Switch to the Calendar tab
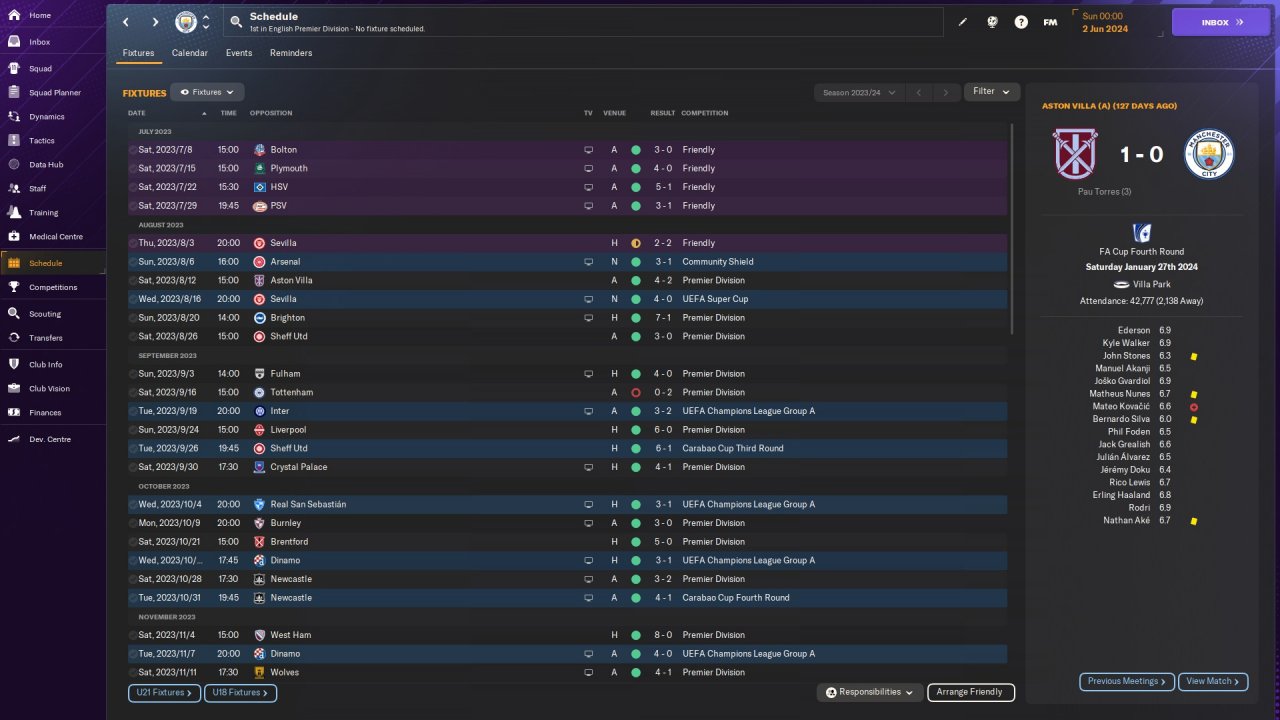Viewport: 1280px width, 720px height. [190, 53]
